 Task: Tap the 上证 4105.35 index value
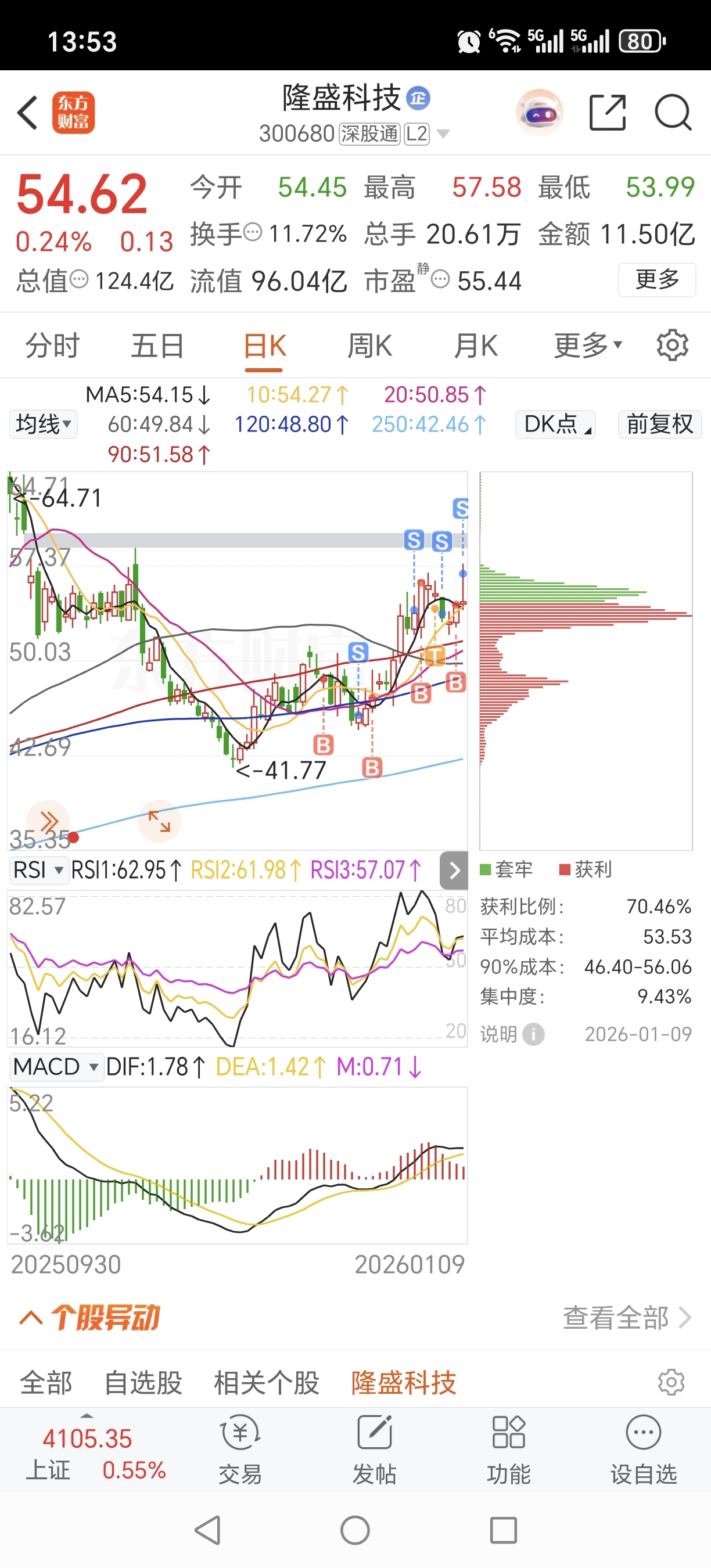tap(87, 1439)
